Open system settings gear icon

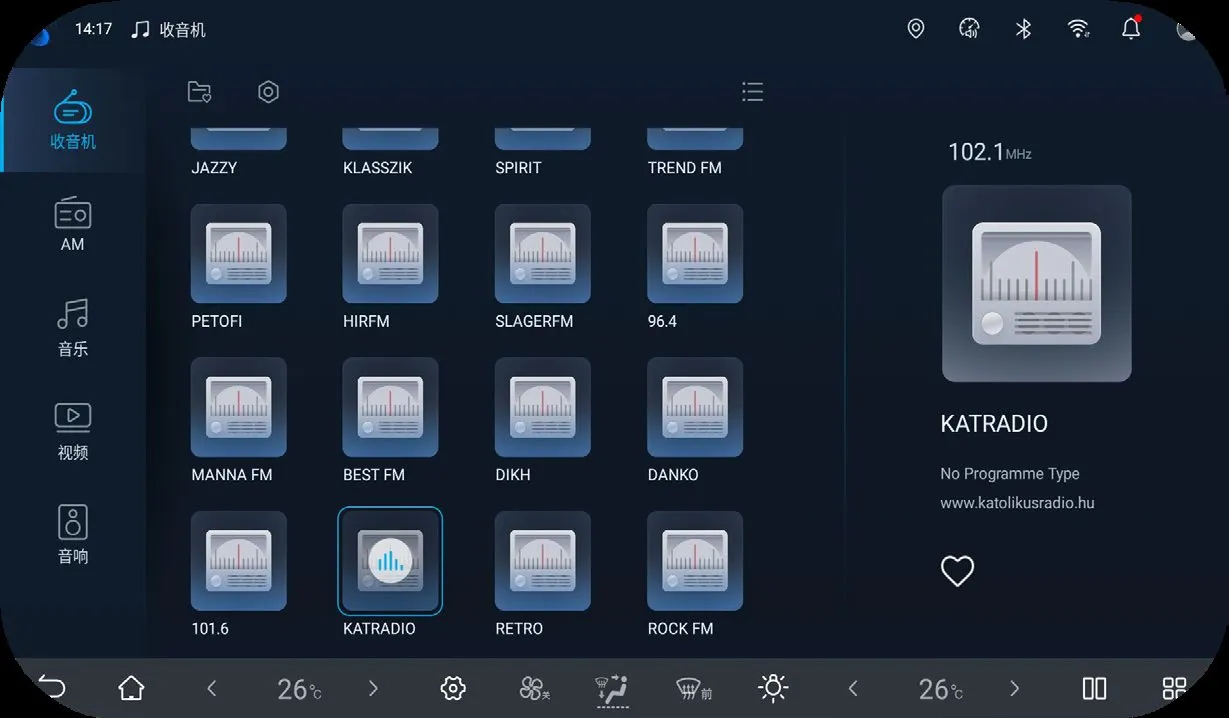[x=453, y=688]
